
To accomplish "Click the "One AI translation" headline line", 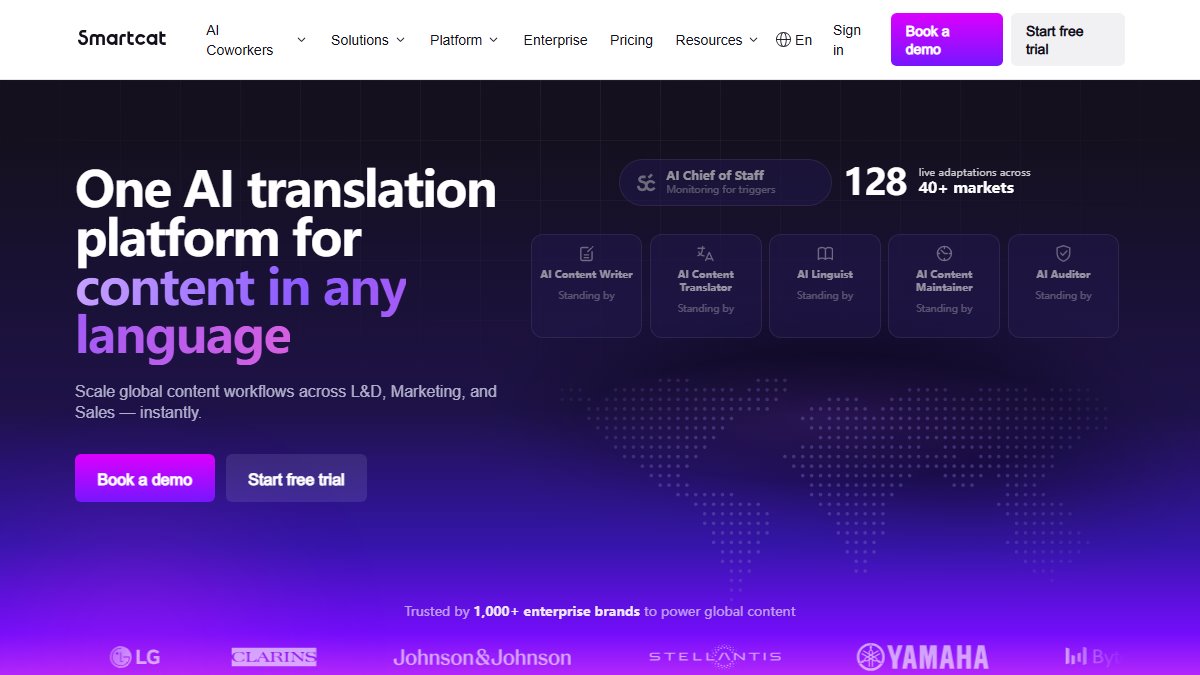I will [286, 189].
